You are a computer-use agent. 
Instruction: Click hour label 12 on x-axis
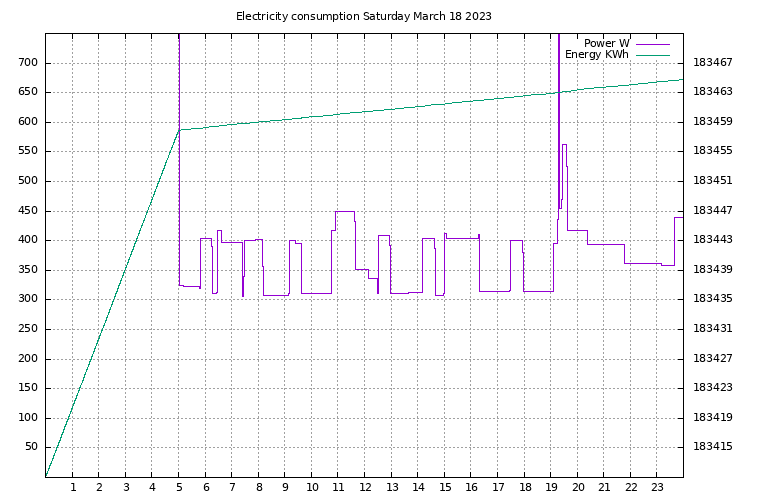[365, 487]
